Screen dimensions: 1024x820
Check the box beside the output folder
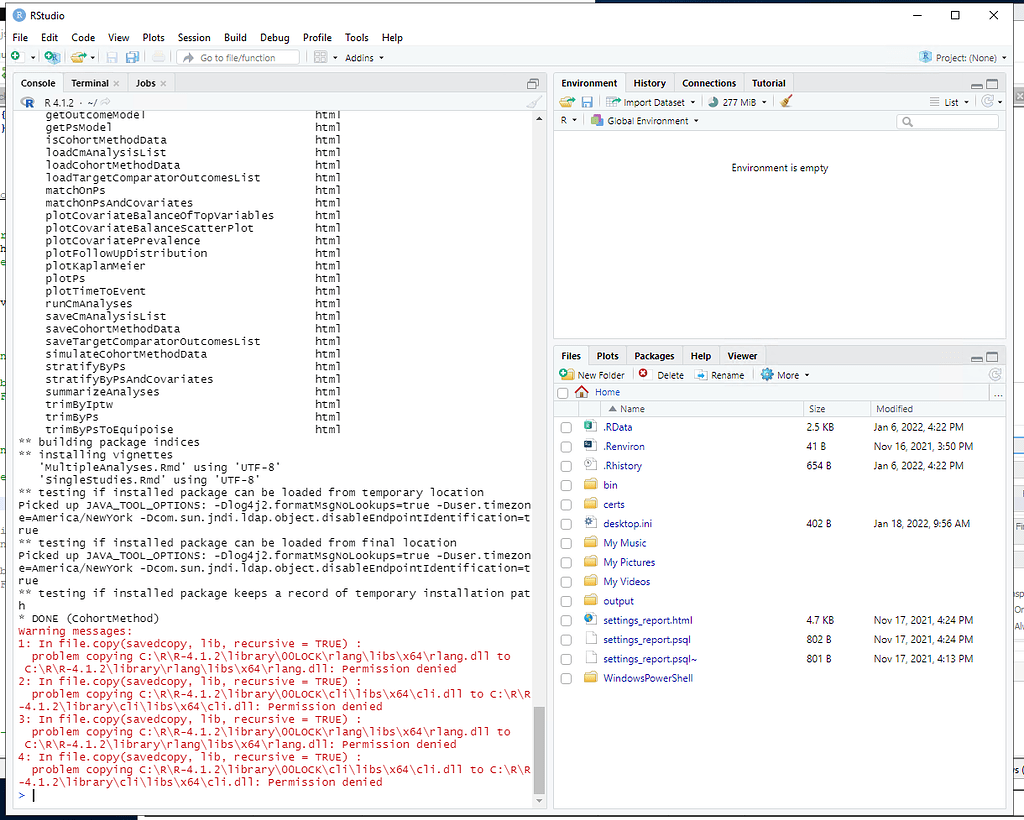point(566,601)
